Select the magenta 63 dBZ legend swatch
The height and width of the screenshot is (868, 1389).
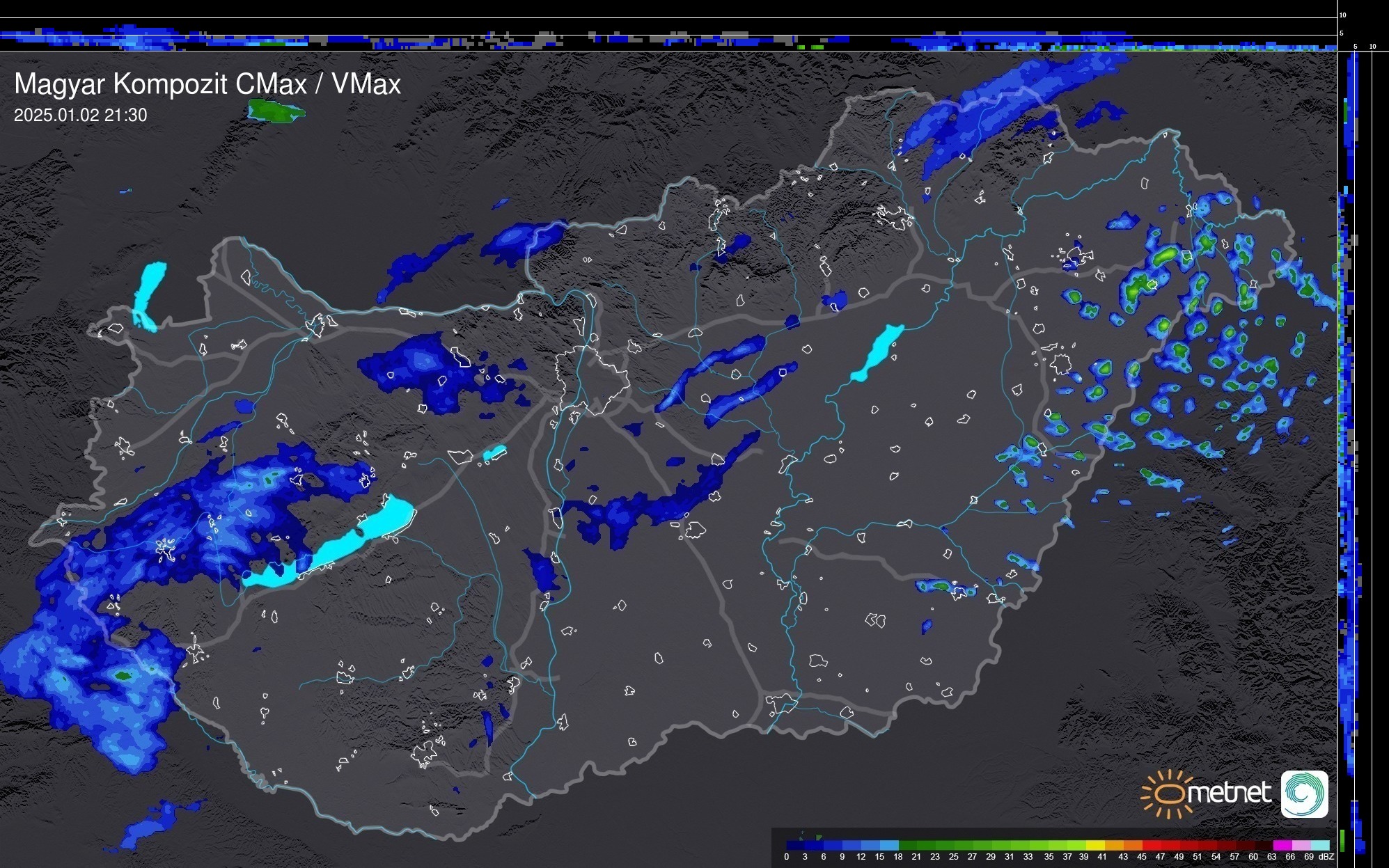[1282, 845]
